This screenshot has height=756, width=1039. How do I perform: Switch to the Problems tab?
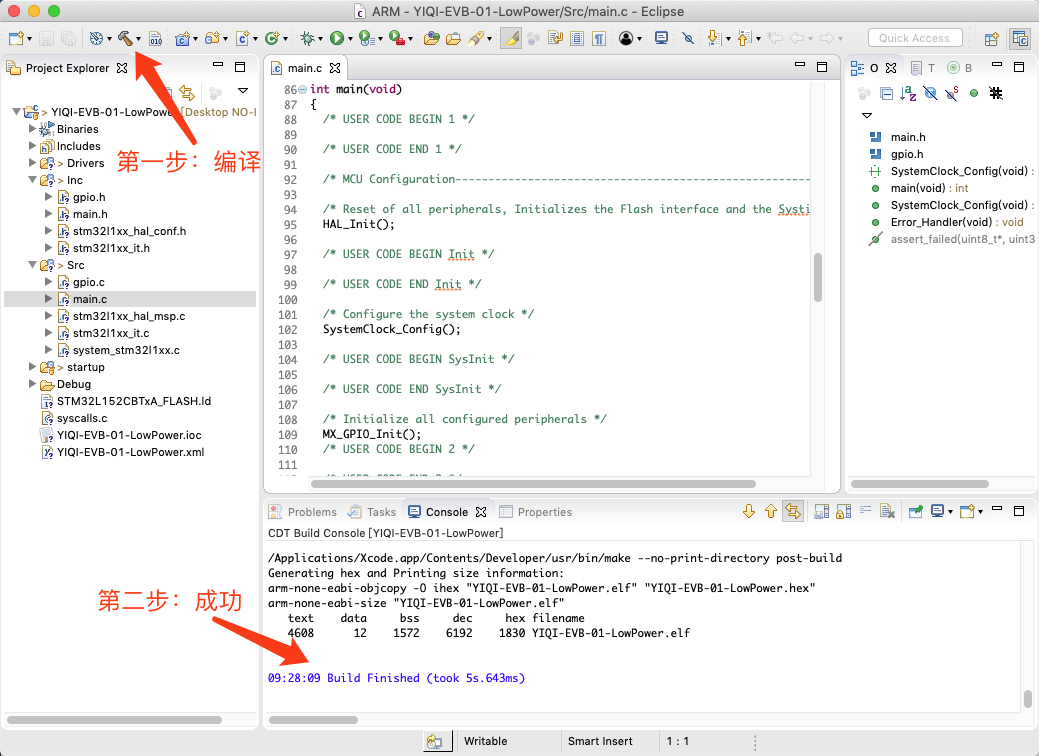point(303,512)
